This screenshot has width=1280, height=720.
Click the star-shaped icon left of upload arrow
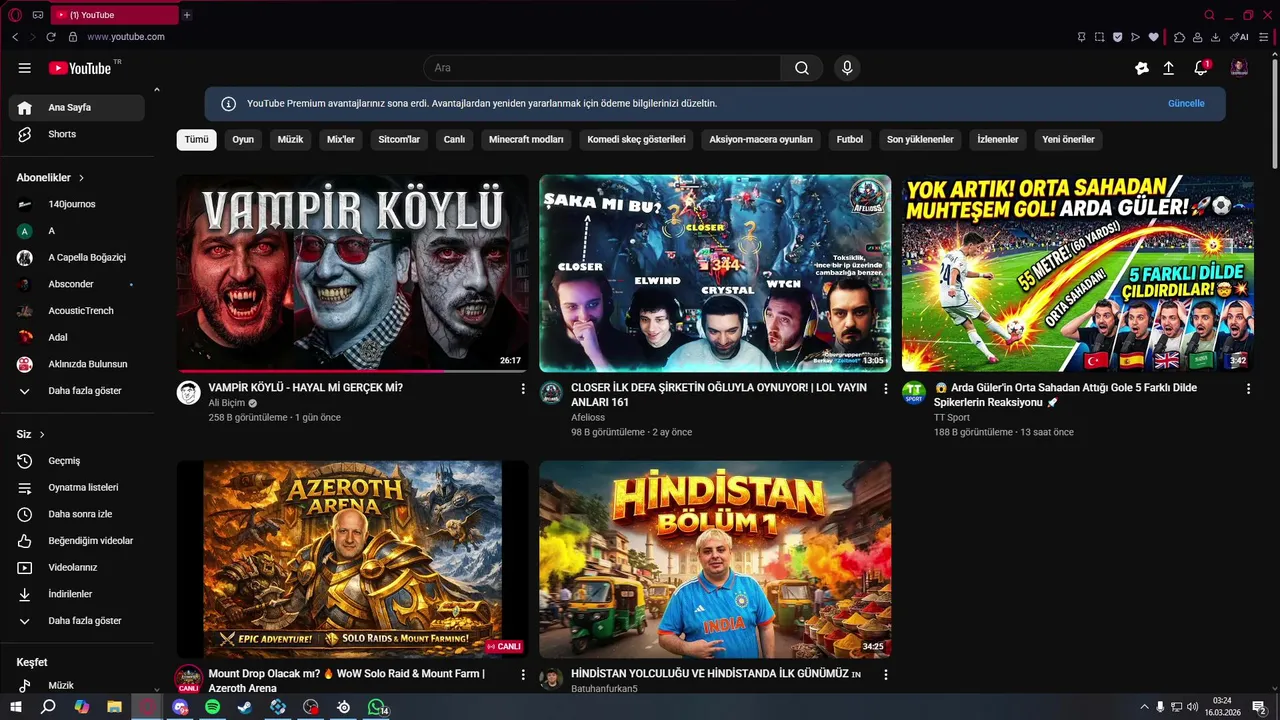pos(1141,68)
